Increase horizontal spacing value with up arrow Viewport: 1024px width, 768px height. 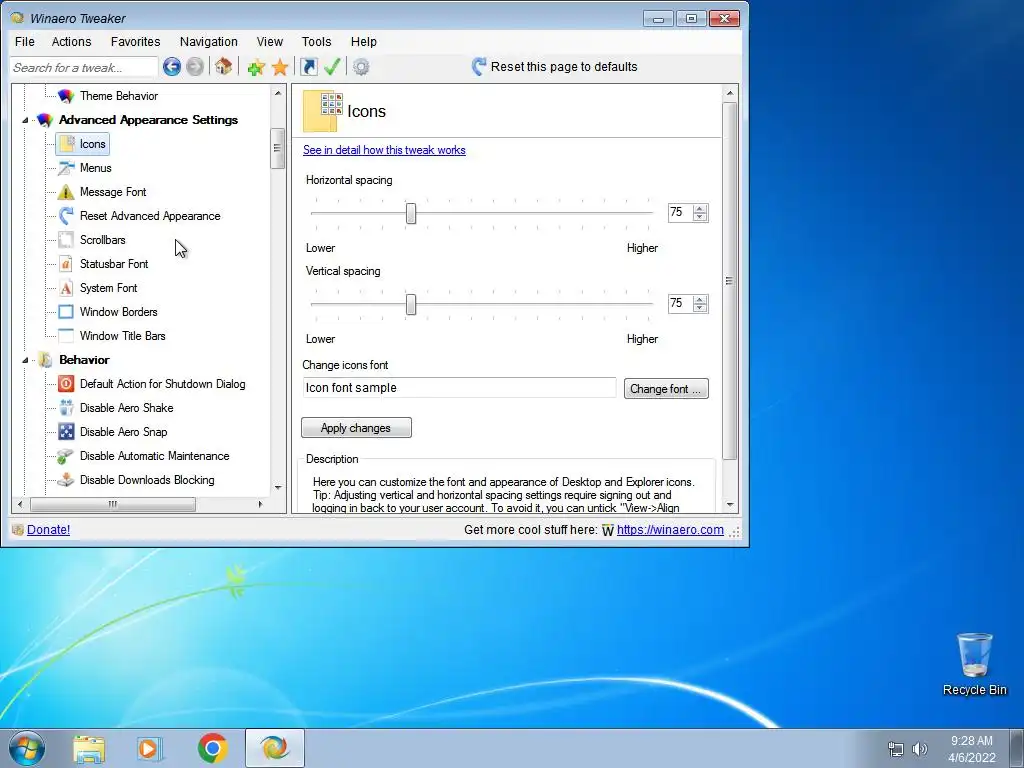pos(700,208)
